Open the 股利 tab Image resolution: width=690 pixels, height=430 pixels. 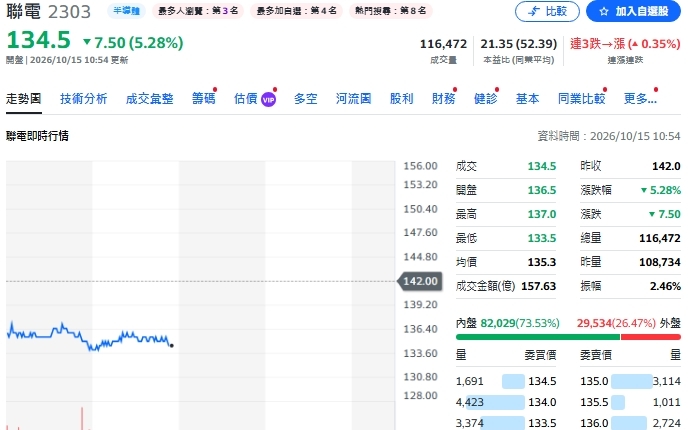tap(401, 99)
